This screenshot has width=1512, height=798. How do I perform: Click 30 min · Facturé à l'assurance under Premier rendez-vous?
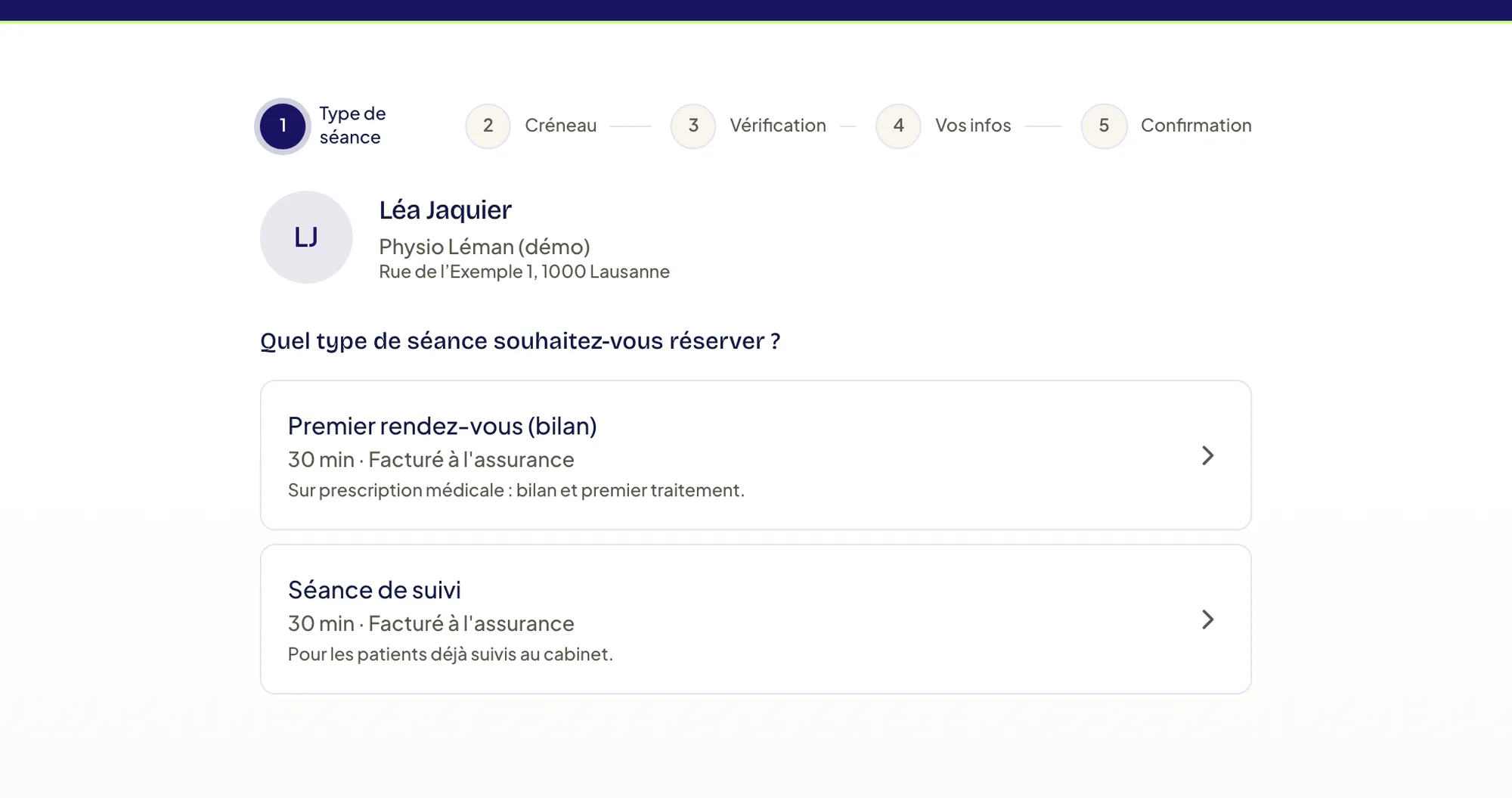coord(431,459)
